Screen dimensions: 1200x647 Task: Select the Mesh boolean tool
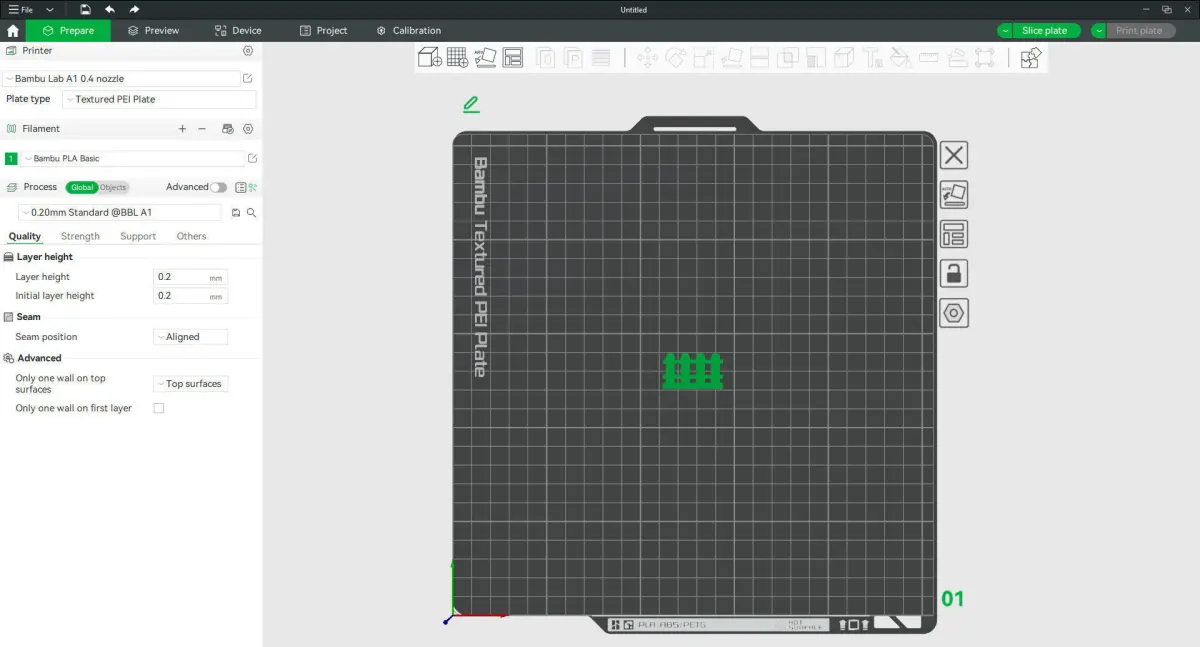[x=788, y=58]
